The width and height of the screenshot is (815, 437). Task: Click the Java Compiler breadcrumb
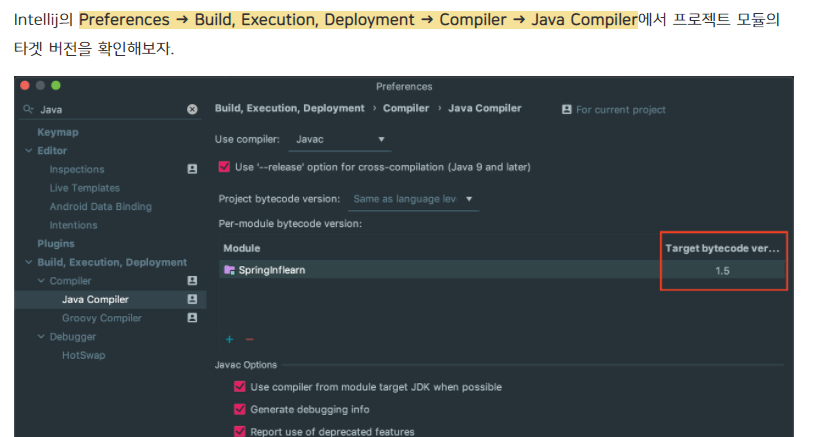click(484, 108)
